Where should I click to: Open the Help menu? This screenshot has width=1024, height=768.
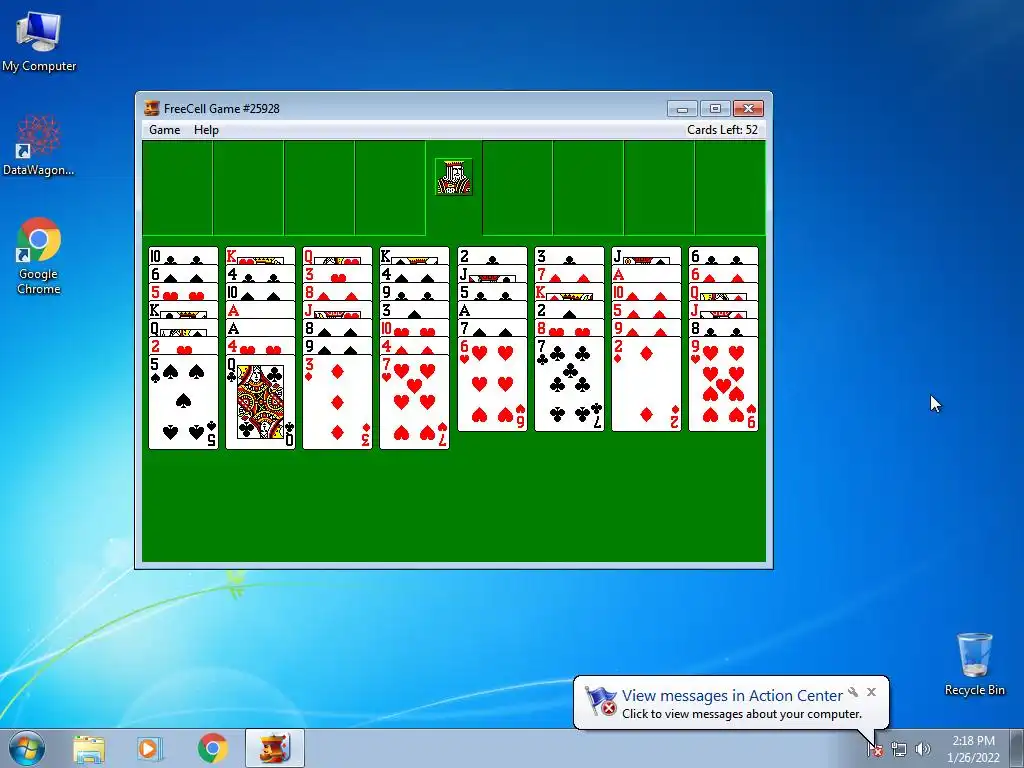(206, 130)
